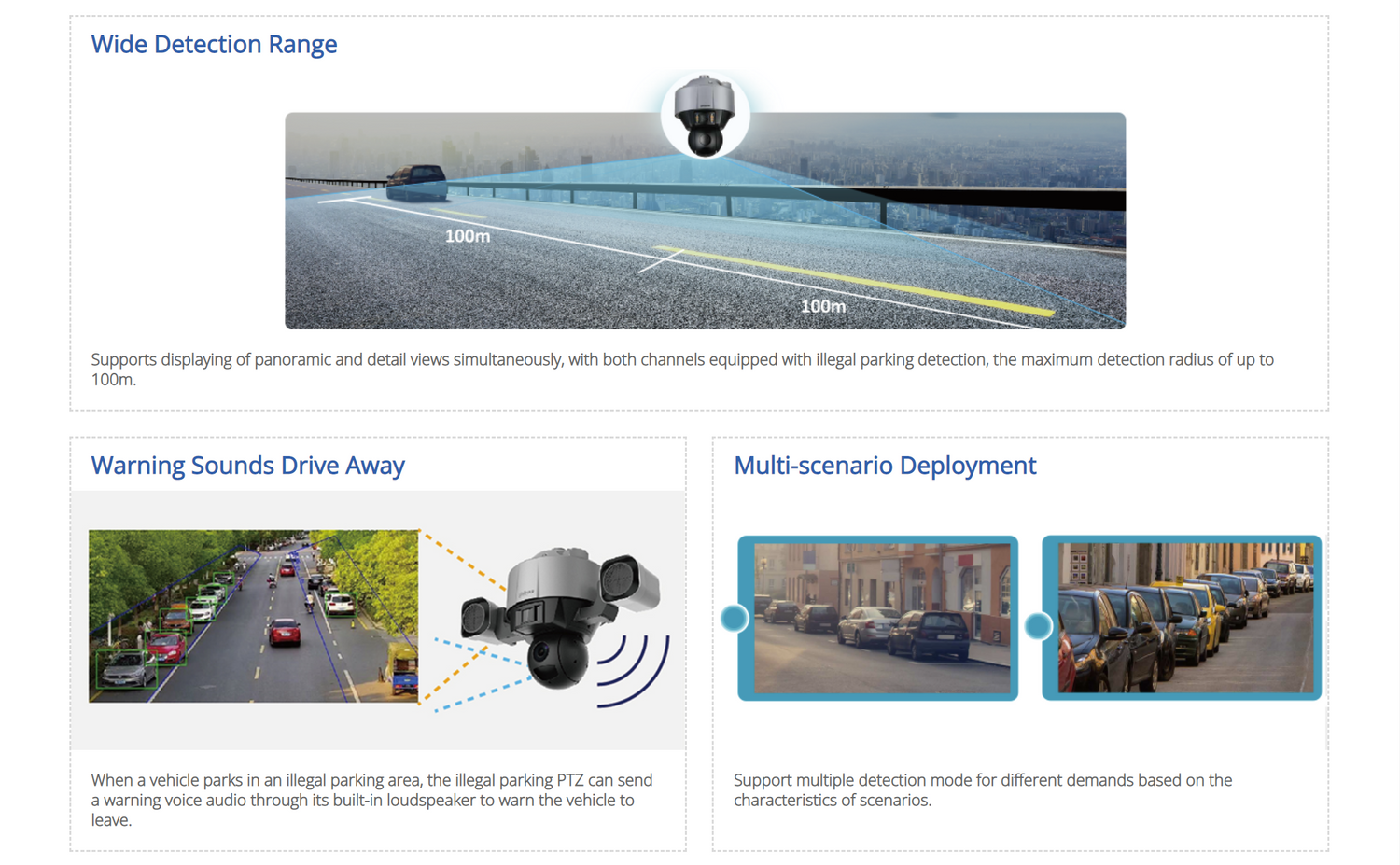
Task: Click the multiple detection mode description text
Action: [x=982, y=789]
